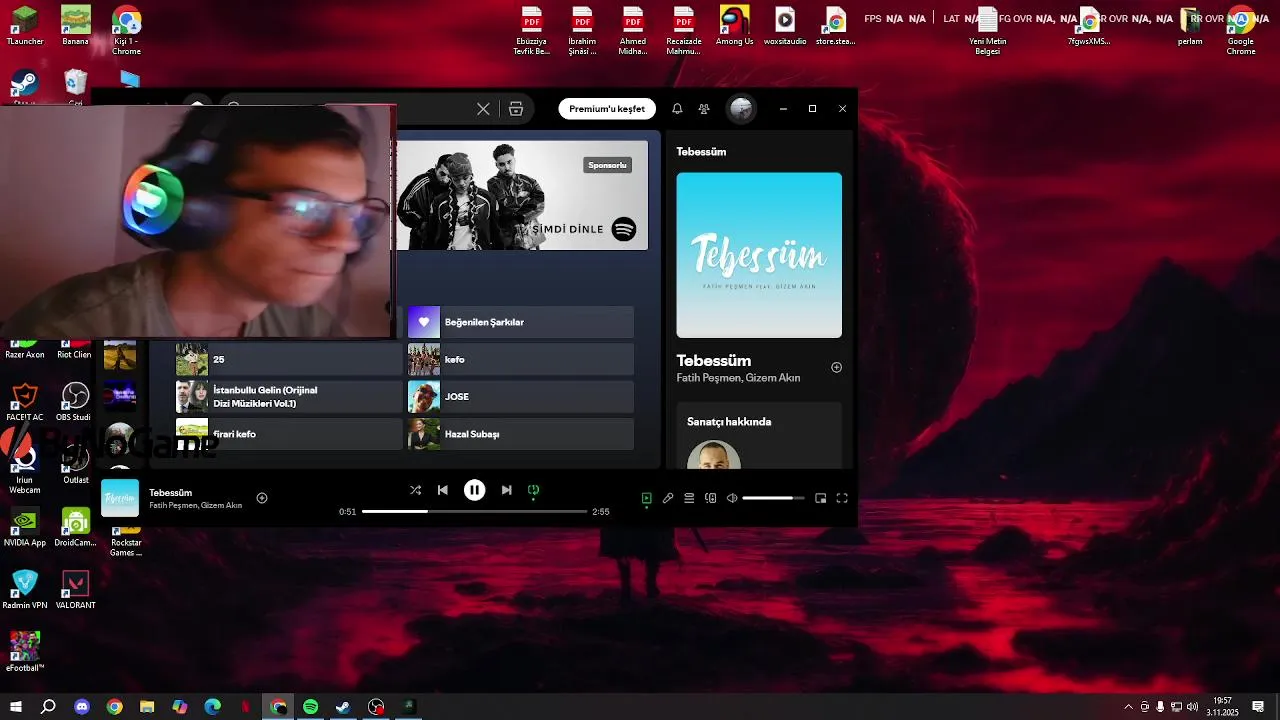1280x720 pixels.
Task: Open the Browse icon next to search
Action: pos(516,109)
